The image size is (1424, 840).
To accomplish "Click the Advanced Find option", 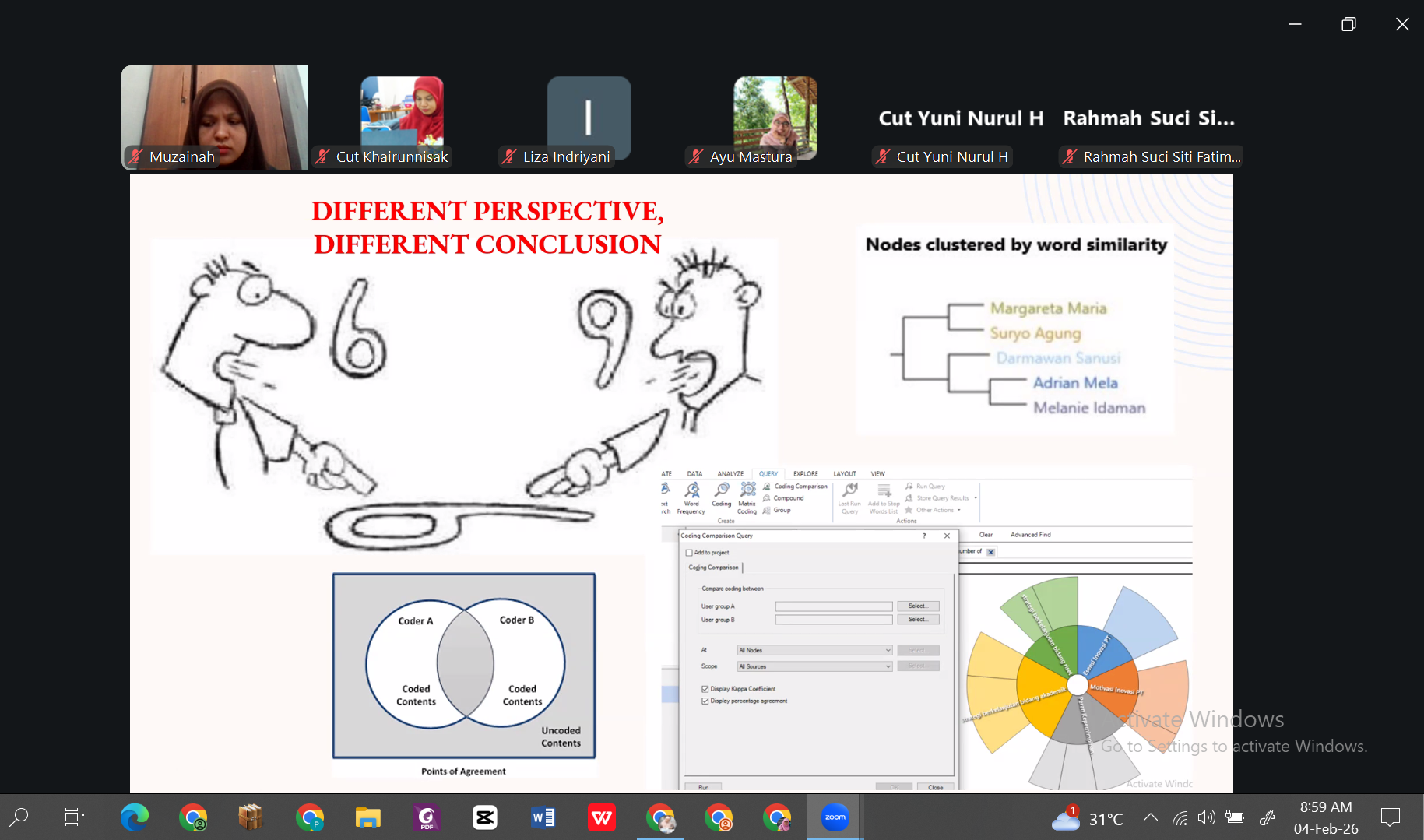I will coord(1030,535).
